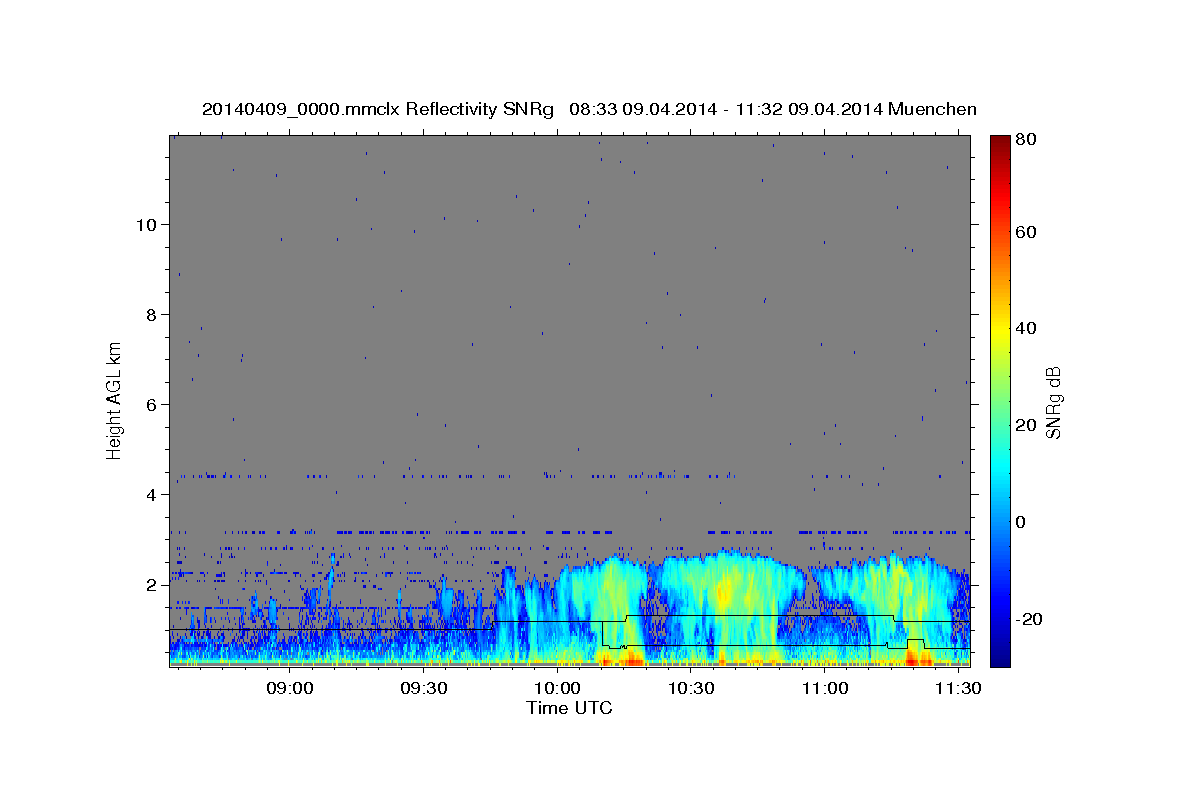Click the 'SNRg dB' colorbar label
The width and height of the screenshot is (1200, 800).
point(1052,402)
